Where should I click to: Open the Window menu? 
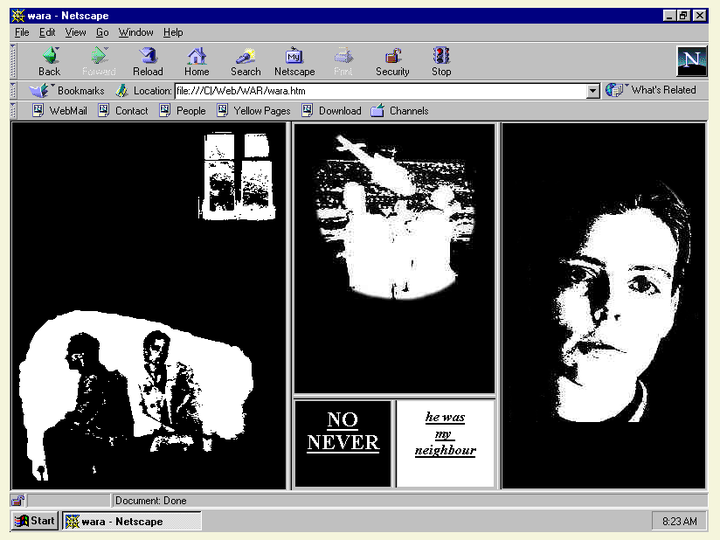(136, 32)
